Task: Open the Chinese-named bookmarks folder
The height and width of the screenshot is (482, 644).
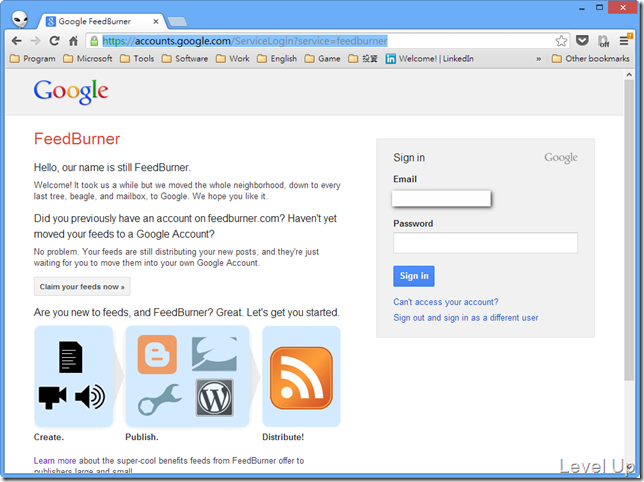Action: 363,59
